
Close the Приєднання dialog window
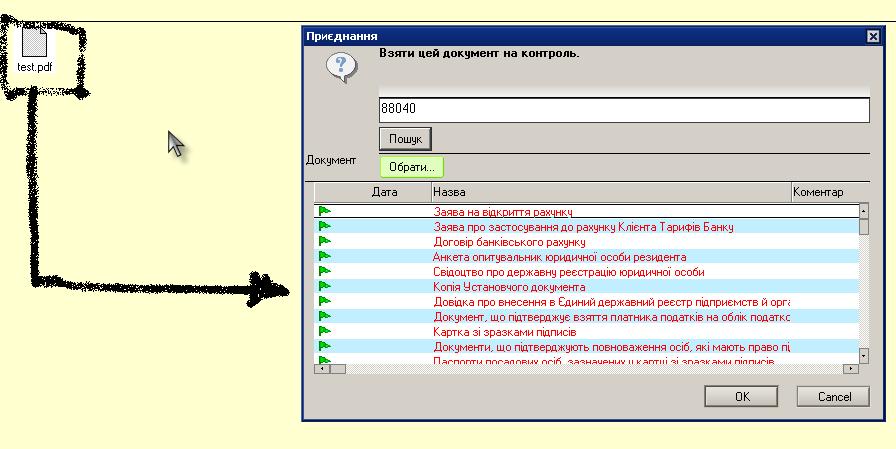point(872,36)
